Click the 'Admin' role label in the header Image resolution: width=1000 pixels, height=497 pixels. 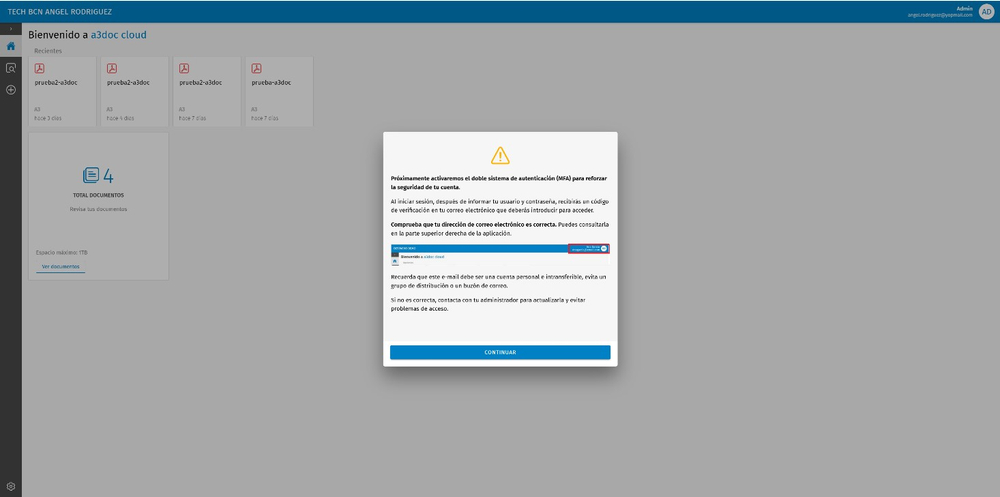point(965,8)
